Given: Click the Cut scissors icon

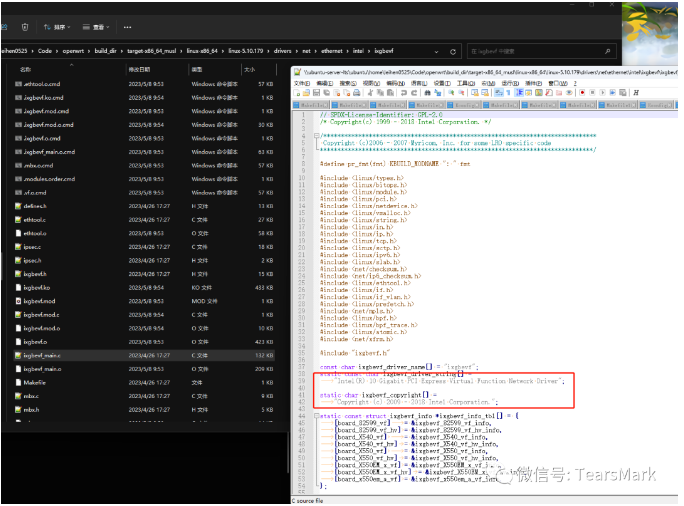Looking at the screenshot, I should click(370, 92).
